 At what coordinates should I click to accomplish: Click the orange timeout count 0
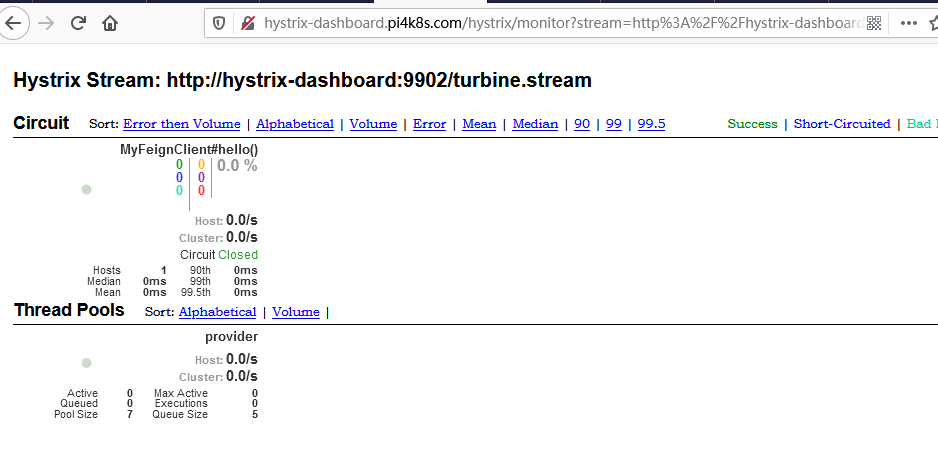click(x=202, y=165)
